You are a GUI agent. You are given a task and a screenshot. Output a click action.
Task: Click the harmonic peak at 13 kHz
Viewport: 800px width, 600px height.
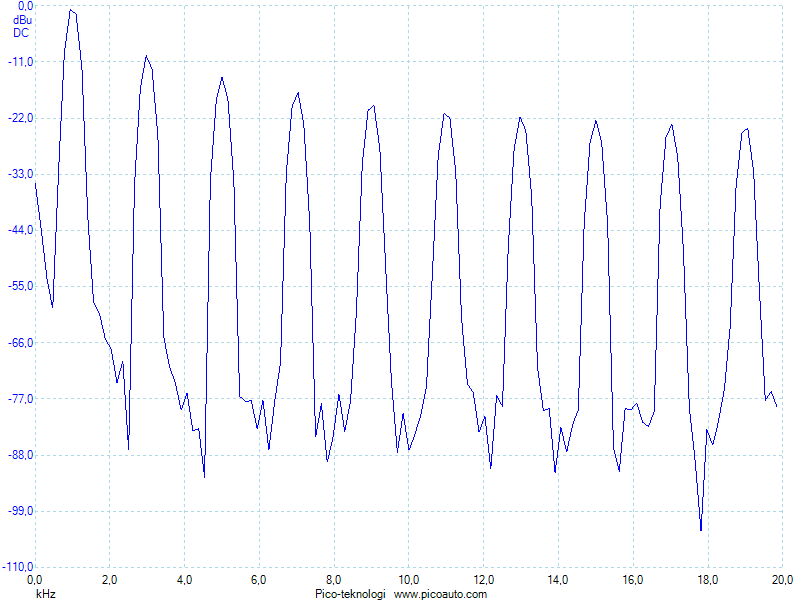(x=520, y=118)
